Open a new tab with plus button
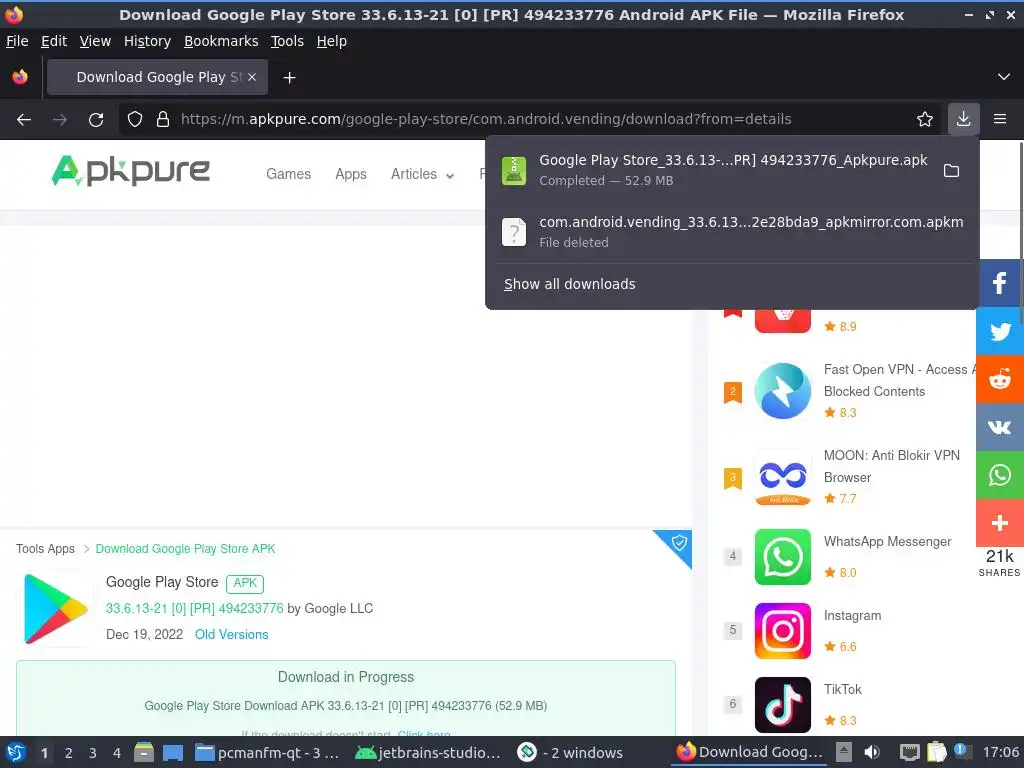The height and width of the screenshot is (768, 1024). click(x=289, y=78)
